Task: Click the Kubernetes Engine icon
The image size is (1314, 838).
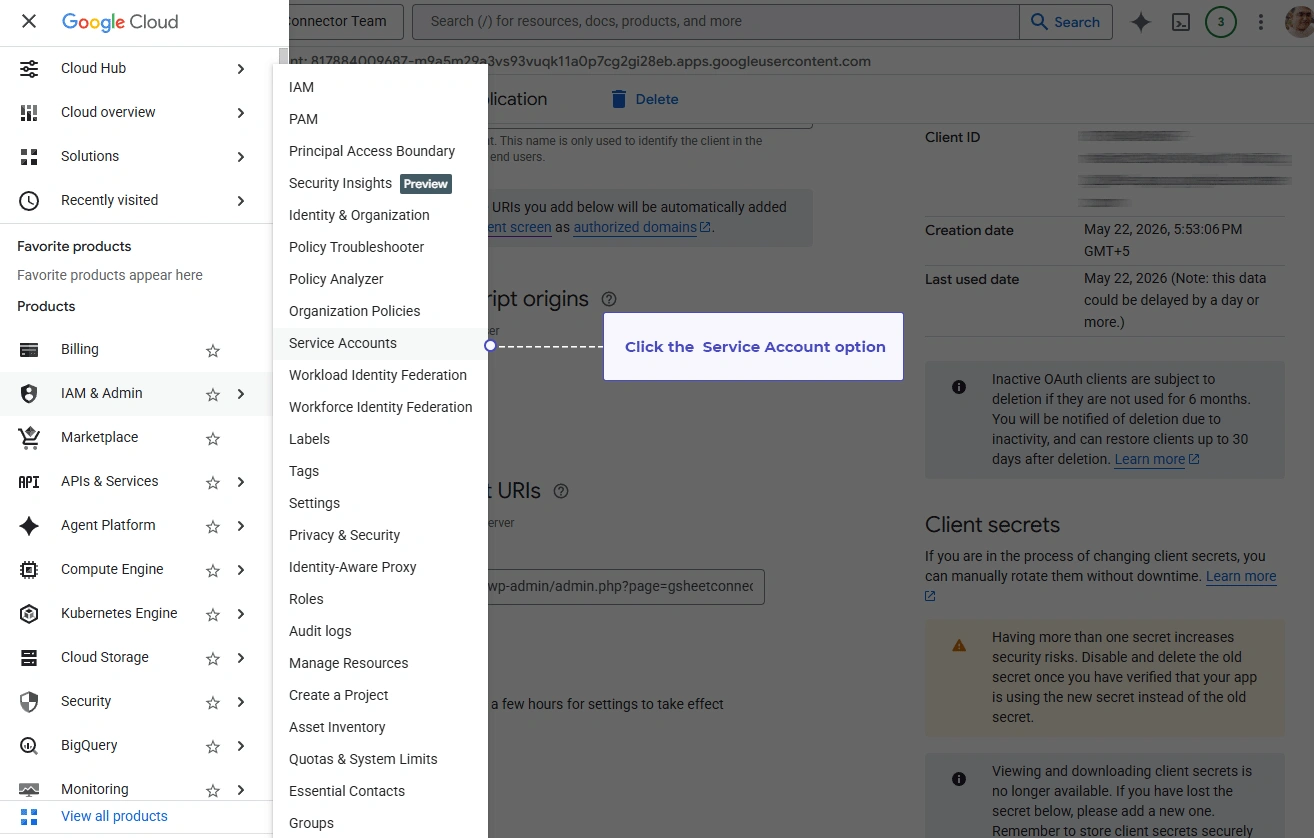Action: [x=29, y=614]
